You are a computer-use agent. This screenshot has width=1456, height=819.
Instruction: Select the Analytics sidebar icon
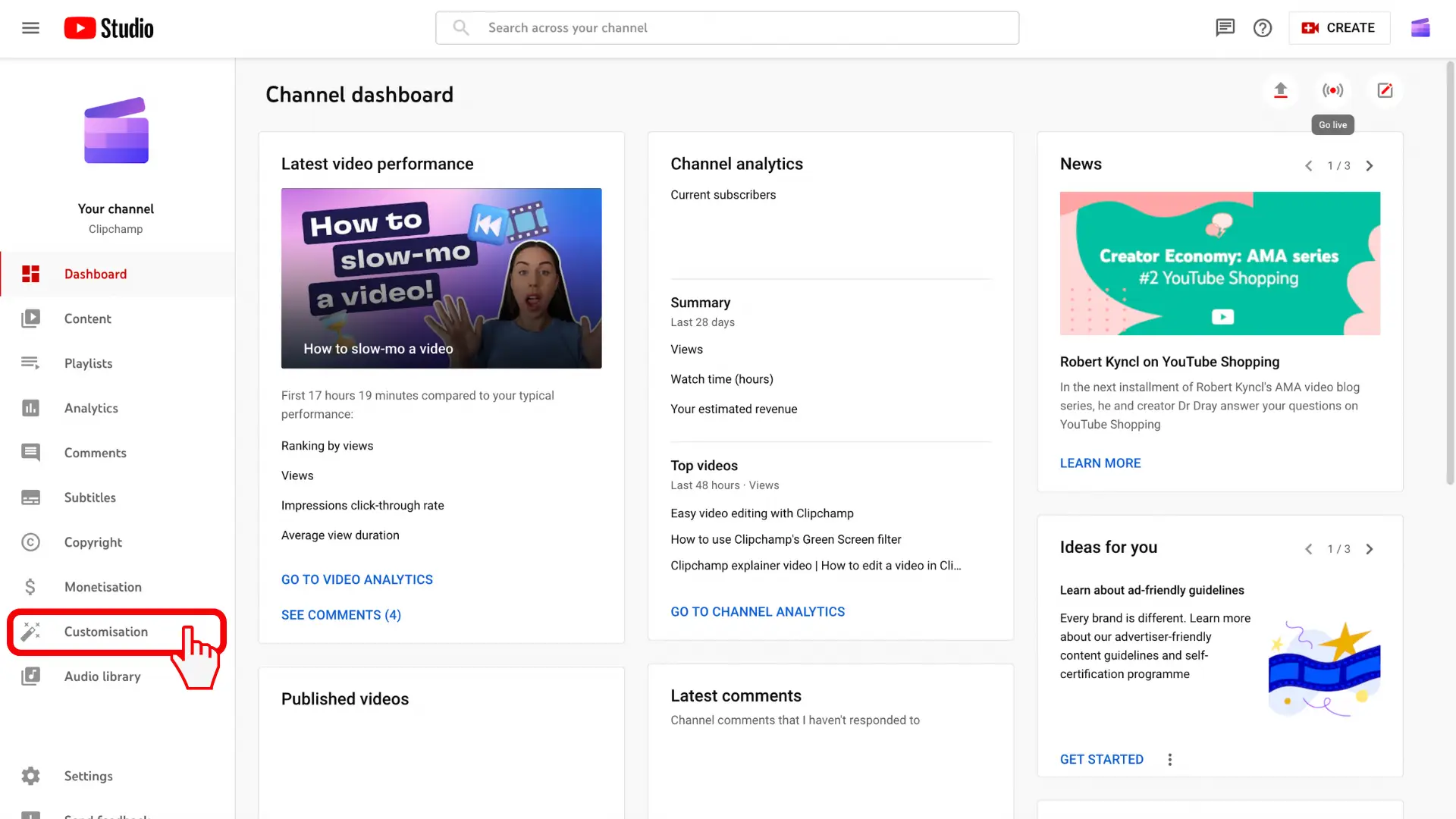tap(29, 408)
